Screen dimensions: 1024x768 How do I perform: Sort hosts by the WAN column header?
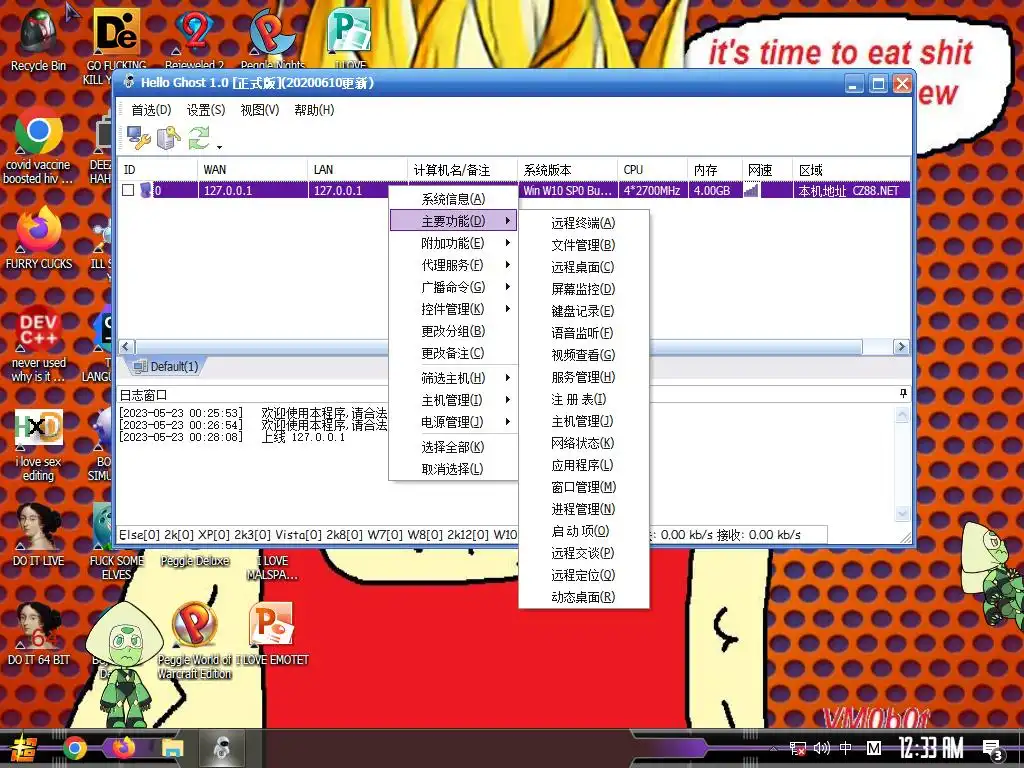pyautogui.click(x=252, y=170)
